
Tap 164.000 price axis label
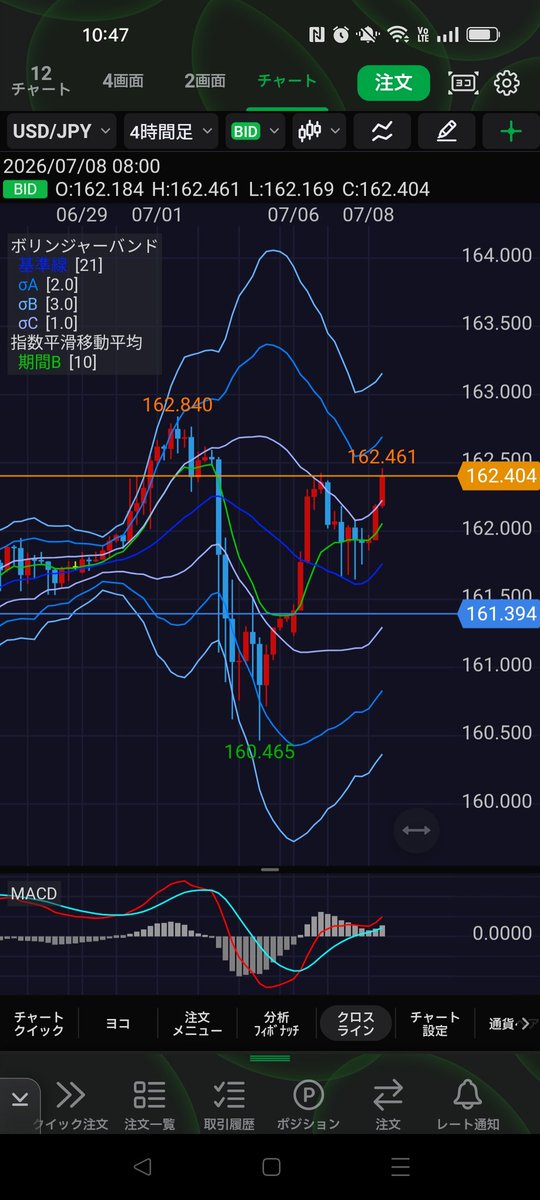[x=497, y=255]
